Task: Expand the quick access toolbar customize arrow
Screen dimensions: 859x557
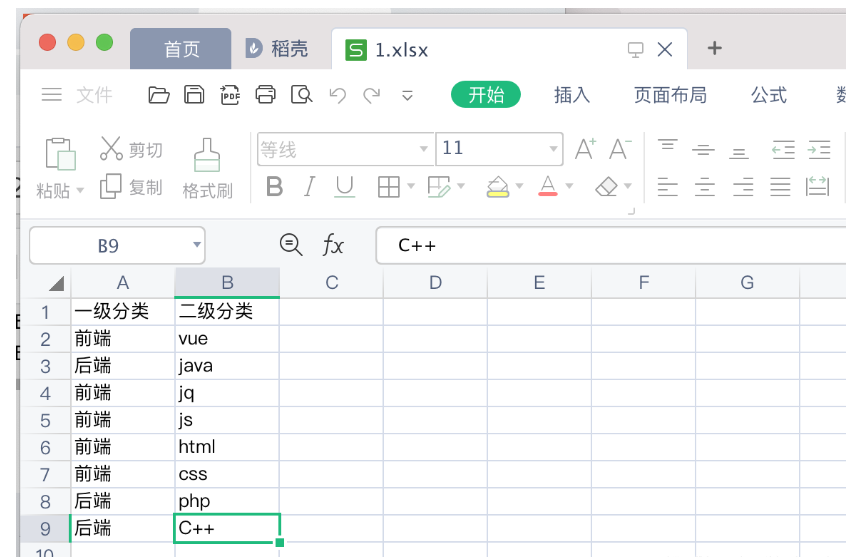Action: click(407, 96)
